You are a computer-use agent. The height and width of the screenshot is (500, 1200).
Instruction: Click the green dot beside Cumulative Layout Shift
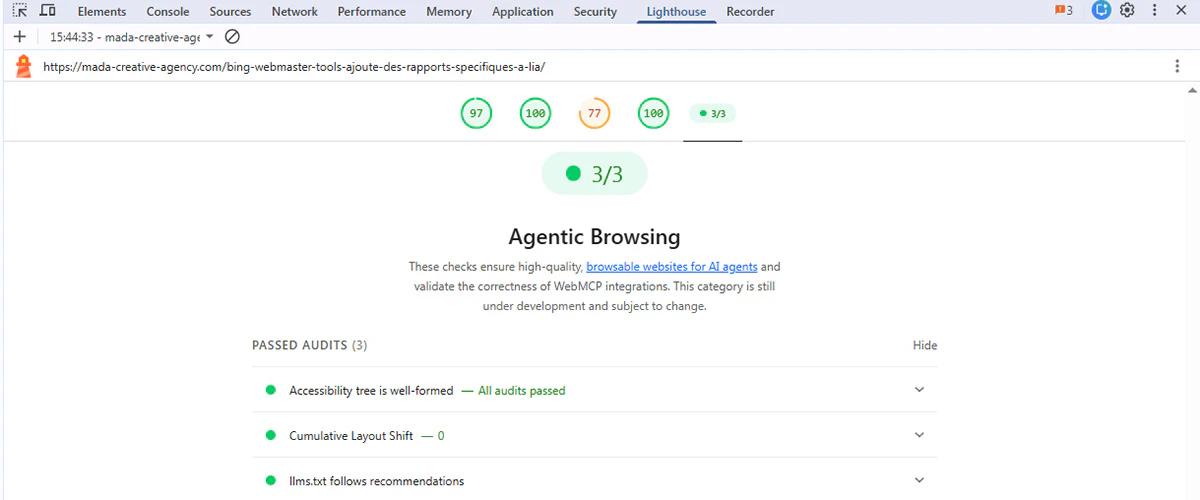pos(270,435)
